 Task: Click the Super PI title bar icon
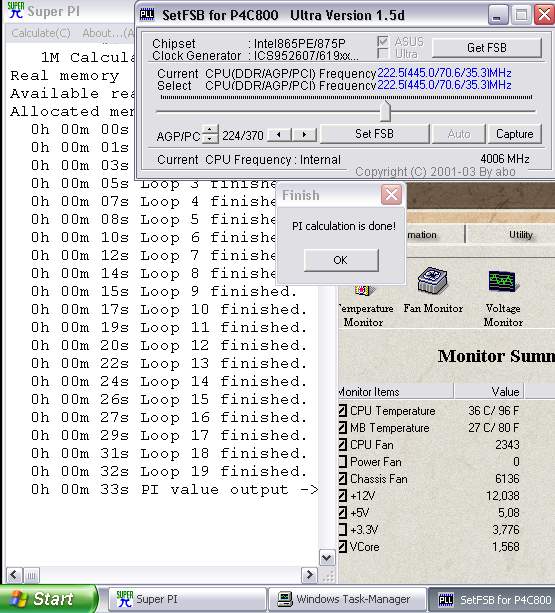pos(16,11)
